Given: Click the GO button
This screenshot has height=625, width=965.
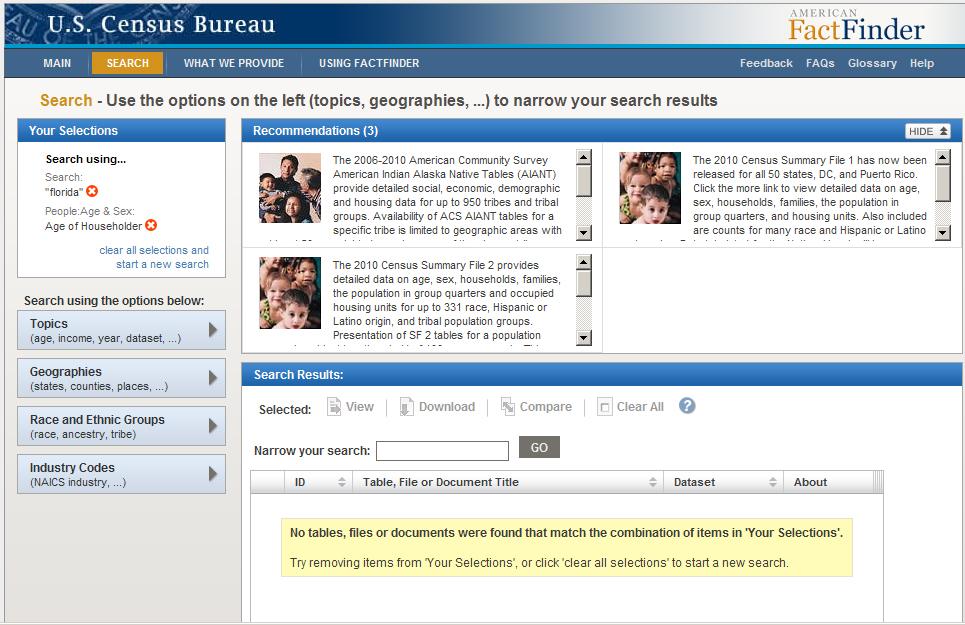Looking at the screenshot, I should tap(539, 447).
